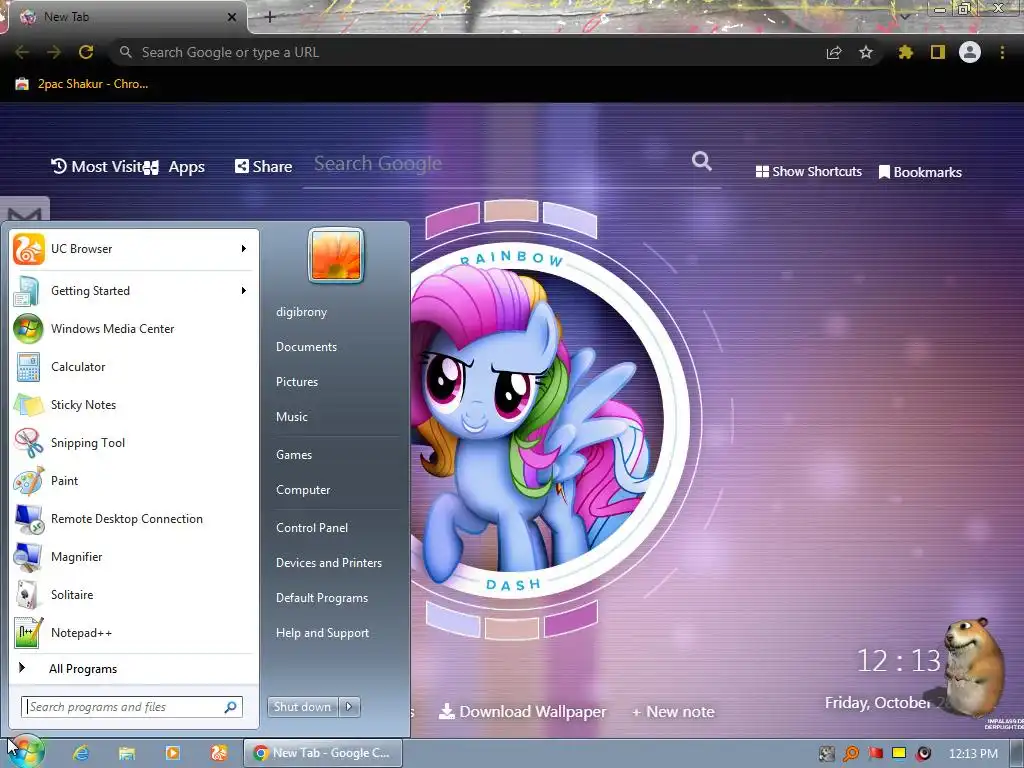1024x768 pixels.
Task: Expand UC Browser jump list arrow
Action: pos(244,249)
